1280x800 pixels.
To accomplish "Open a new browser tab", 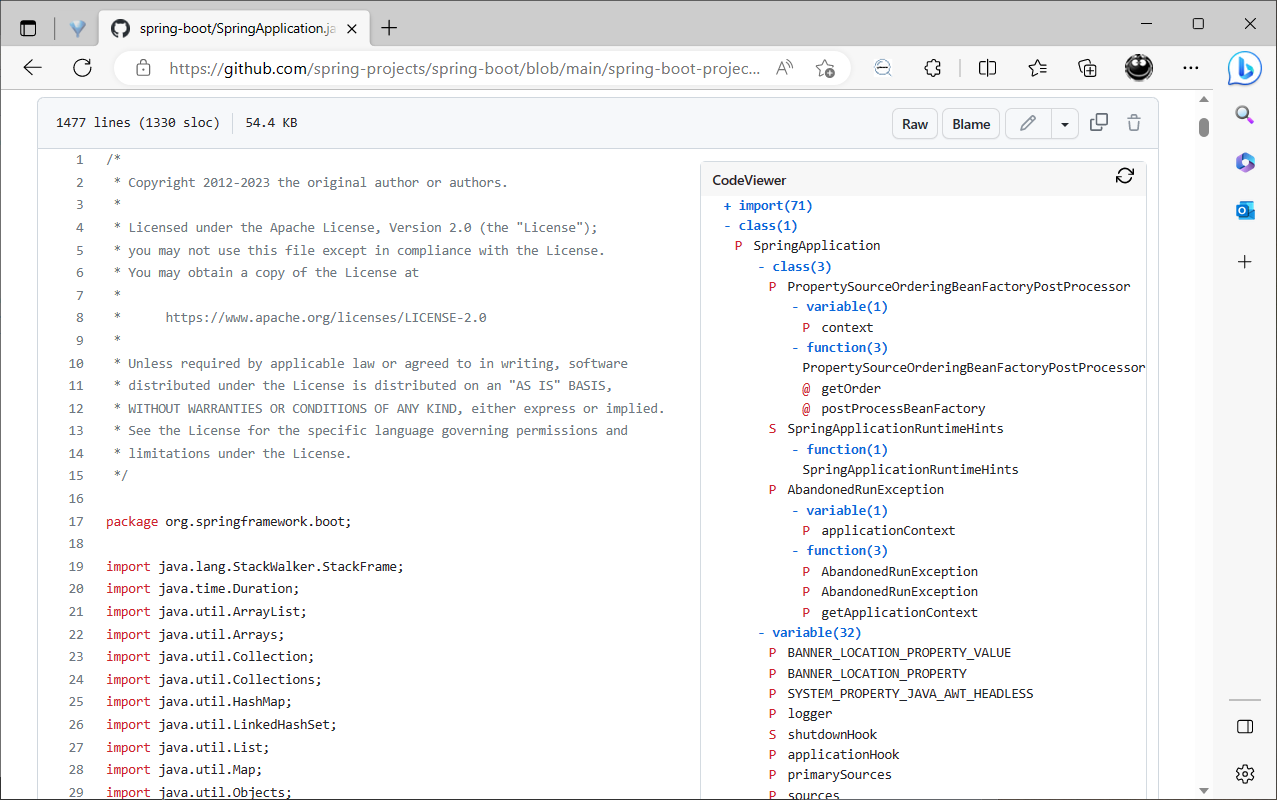I will tap(389, 28).
